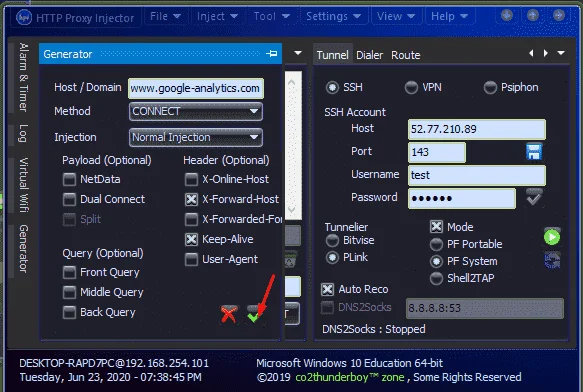Select the SSH tunnel radio button
The height and width of the screenshot is (392, 583).
point(332,88)
